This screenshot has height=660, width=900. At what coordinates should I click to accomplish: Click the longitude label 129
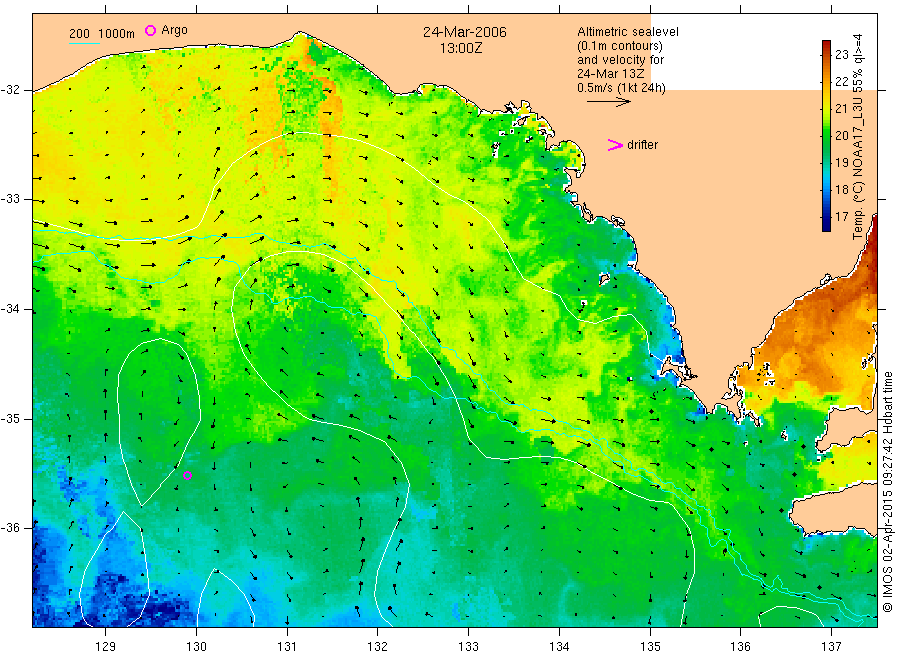[106, 647]
